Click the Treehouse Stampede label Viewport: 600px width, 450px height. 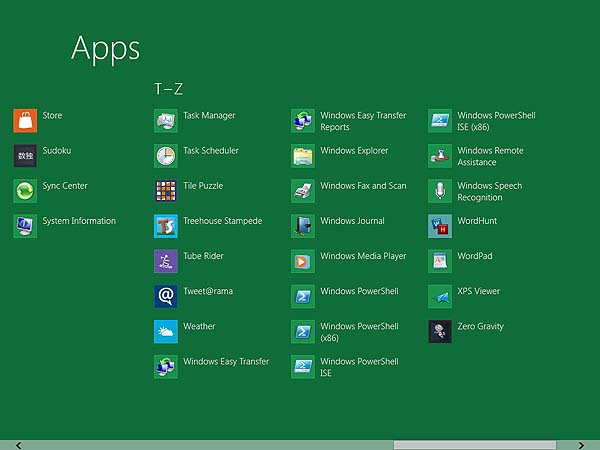(222, 221)
